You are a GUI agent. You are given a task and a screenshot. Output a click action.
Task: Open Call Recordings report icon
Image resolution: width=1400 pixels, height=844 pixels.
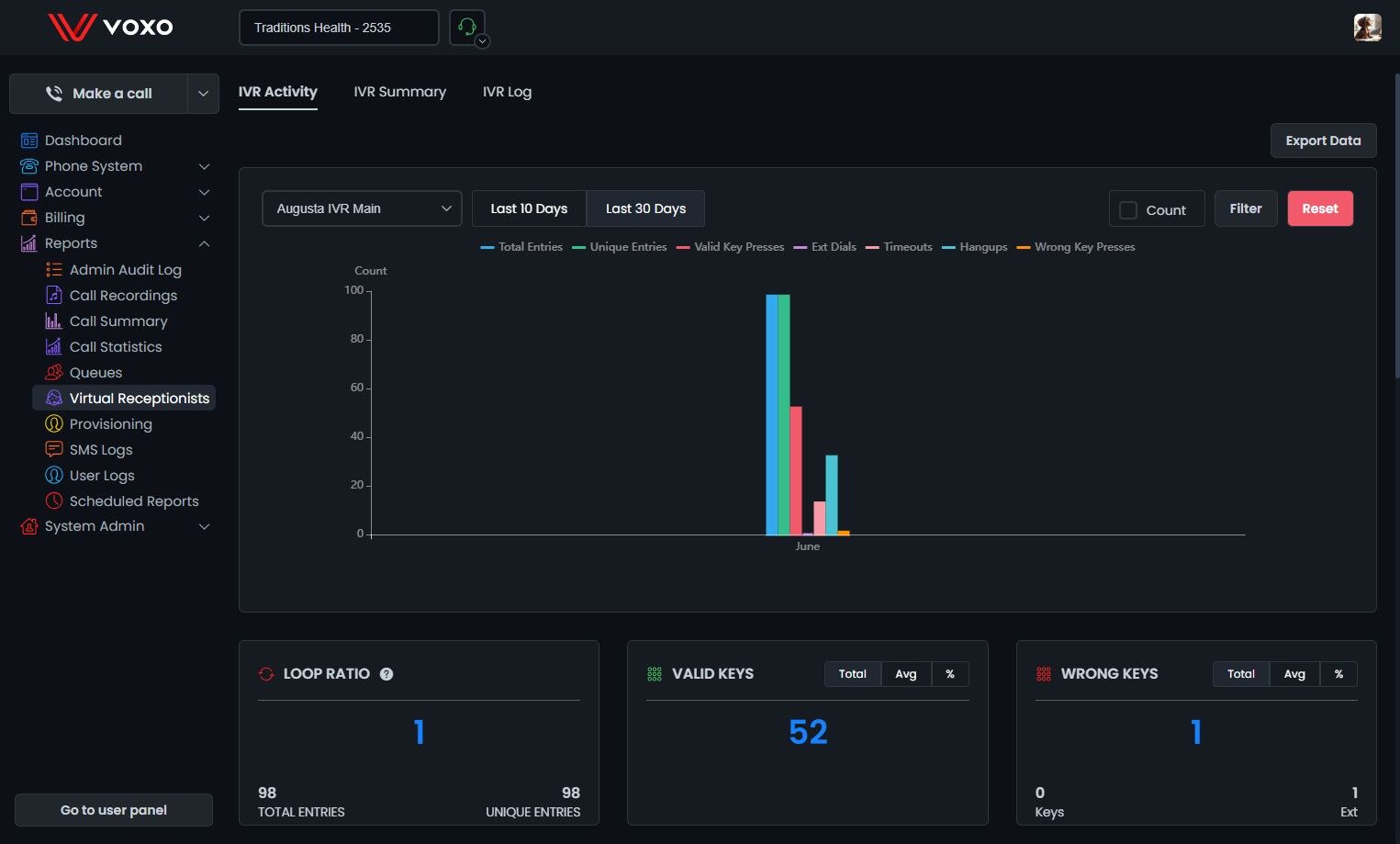coord(54,295)
